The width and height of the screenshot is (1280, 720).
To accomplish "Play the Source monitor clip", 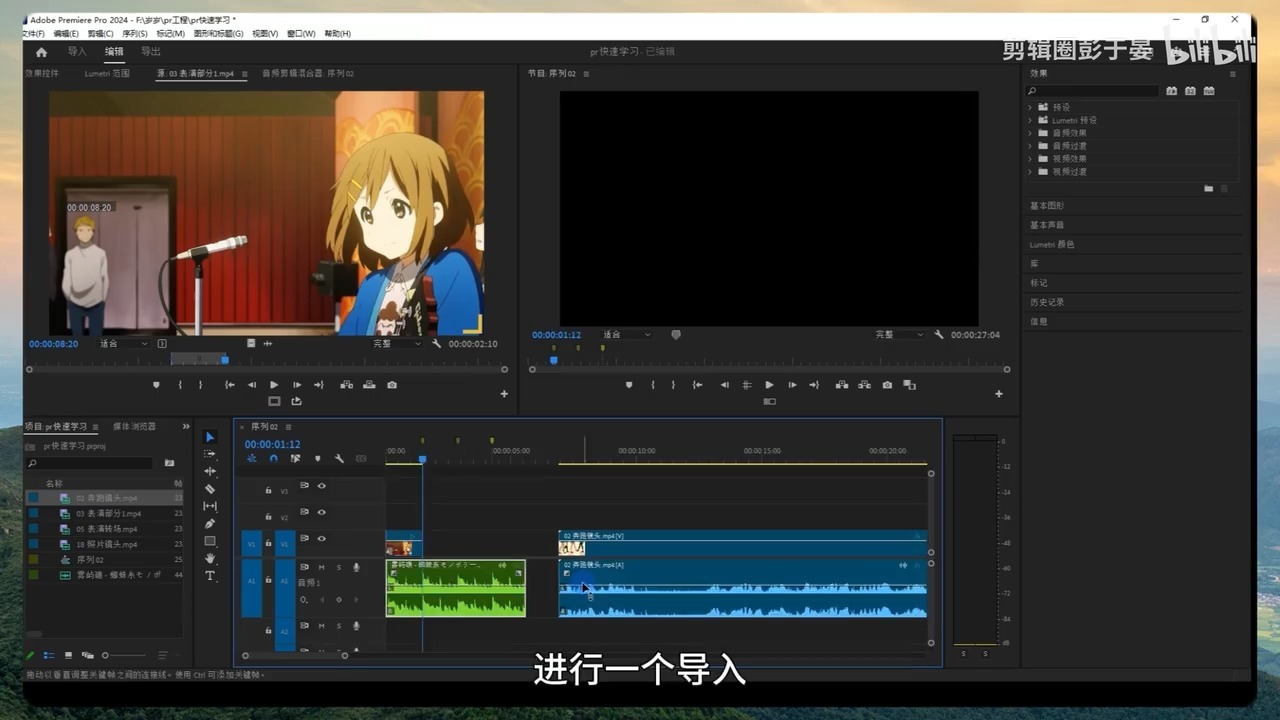I will pyautogui.click(x=274, y=385).
